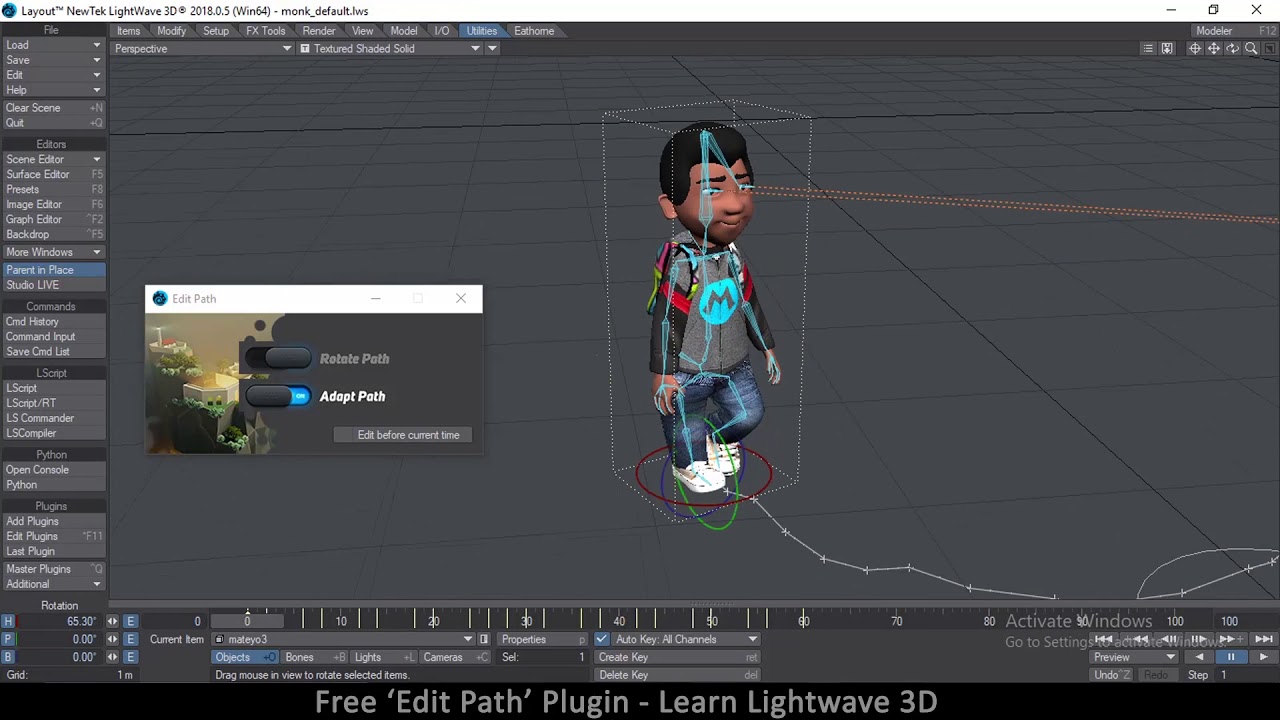The width and height of the screenshot is (1280, 720).
Task: Switch to the FX Tools tab
Action: click(x=266, y=31)
